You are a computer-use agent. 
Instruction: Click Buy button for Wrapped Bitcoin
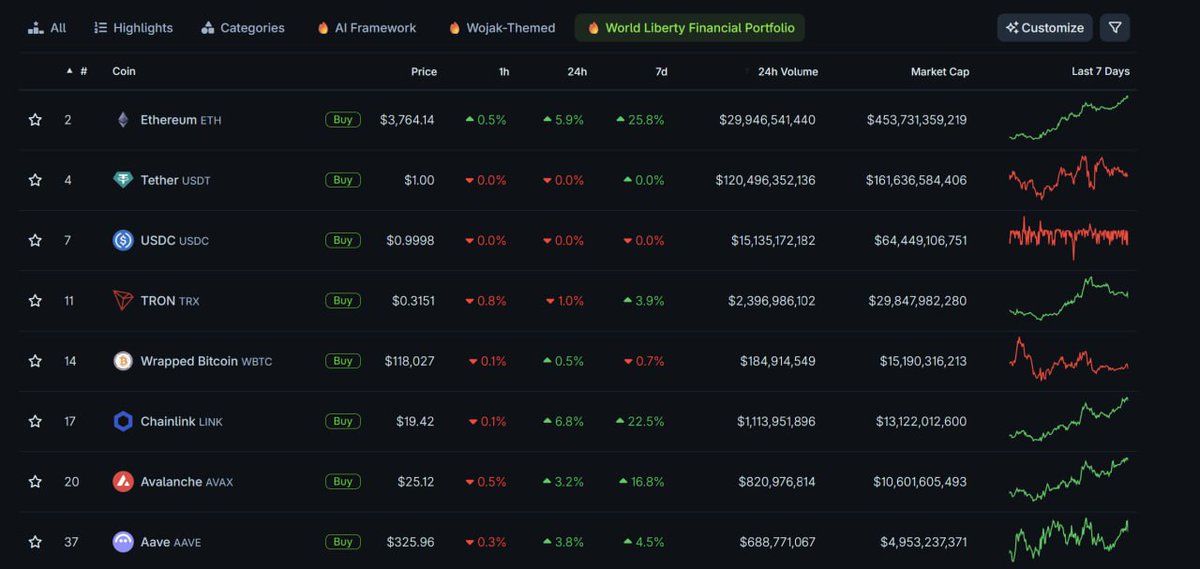coord(343,361)
